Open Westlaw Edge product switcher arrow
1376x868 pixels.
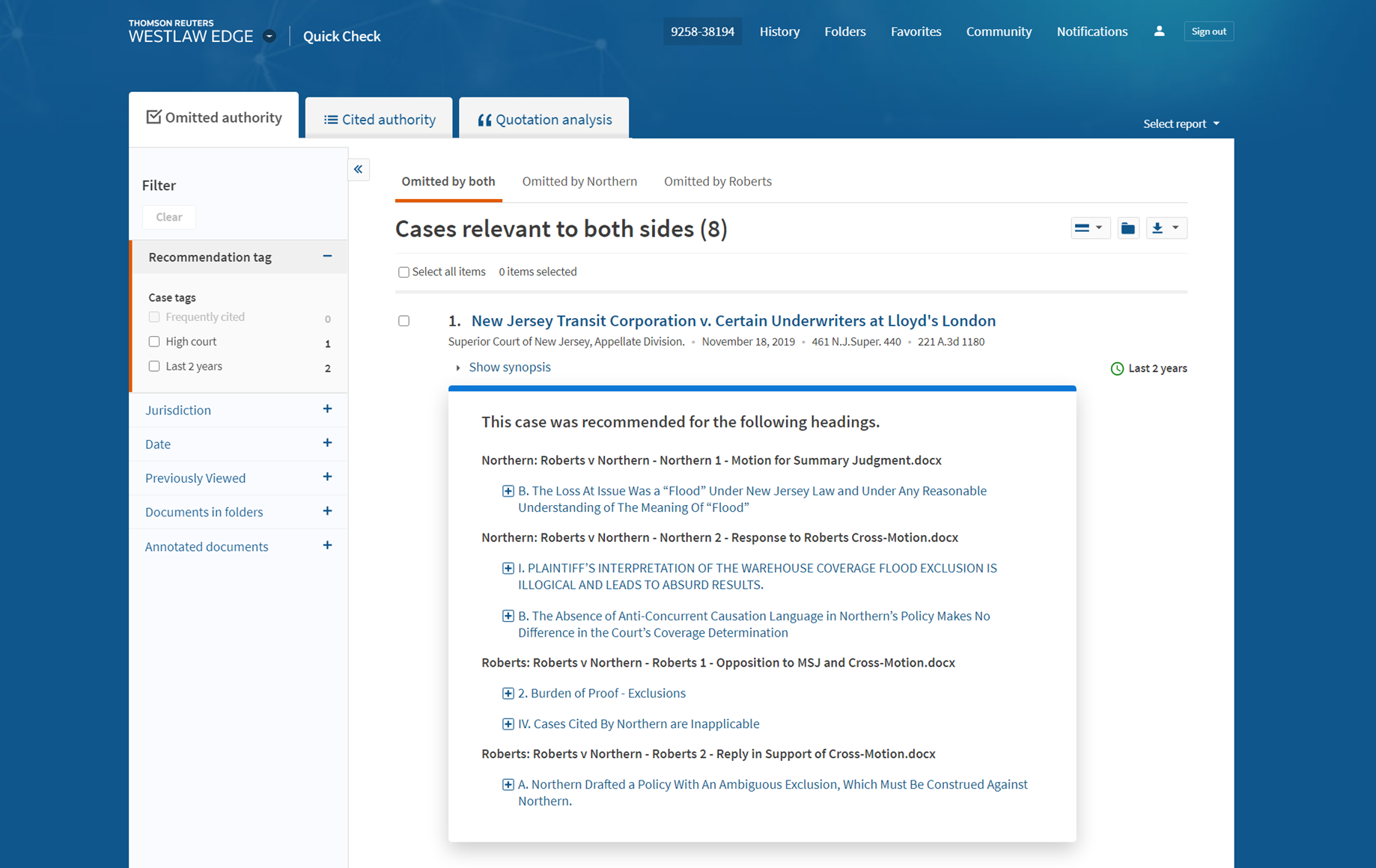(270, 37)
